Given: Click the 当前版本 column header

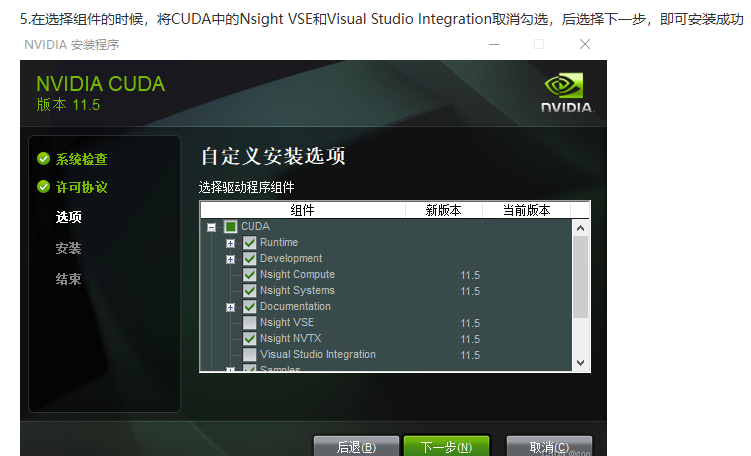Looking at the screenshot, I should click(526, 210).
